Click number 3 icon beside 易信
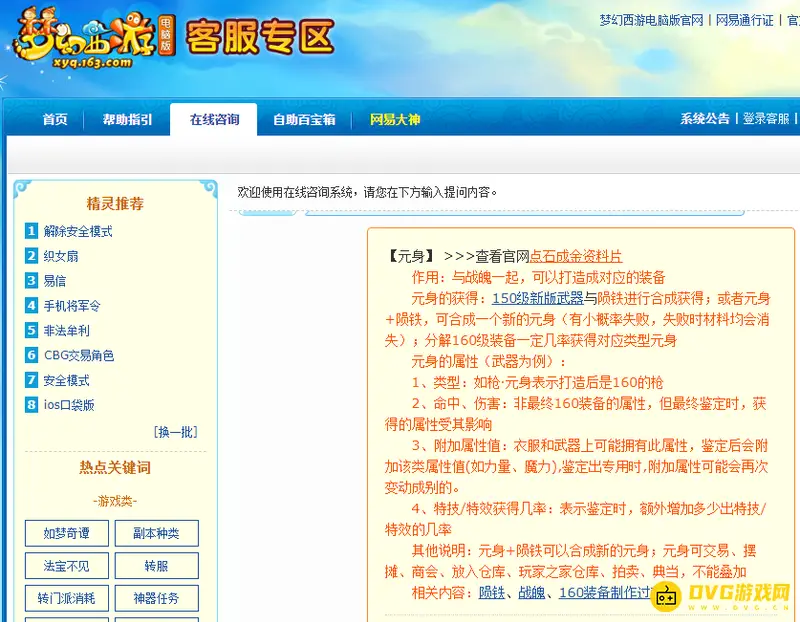The height and width of the screenshot is (622, 800). [x=32, y=281]
